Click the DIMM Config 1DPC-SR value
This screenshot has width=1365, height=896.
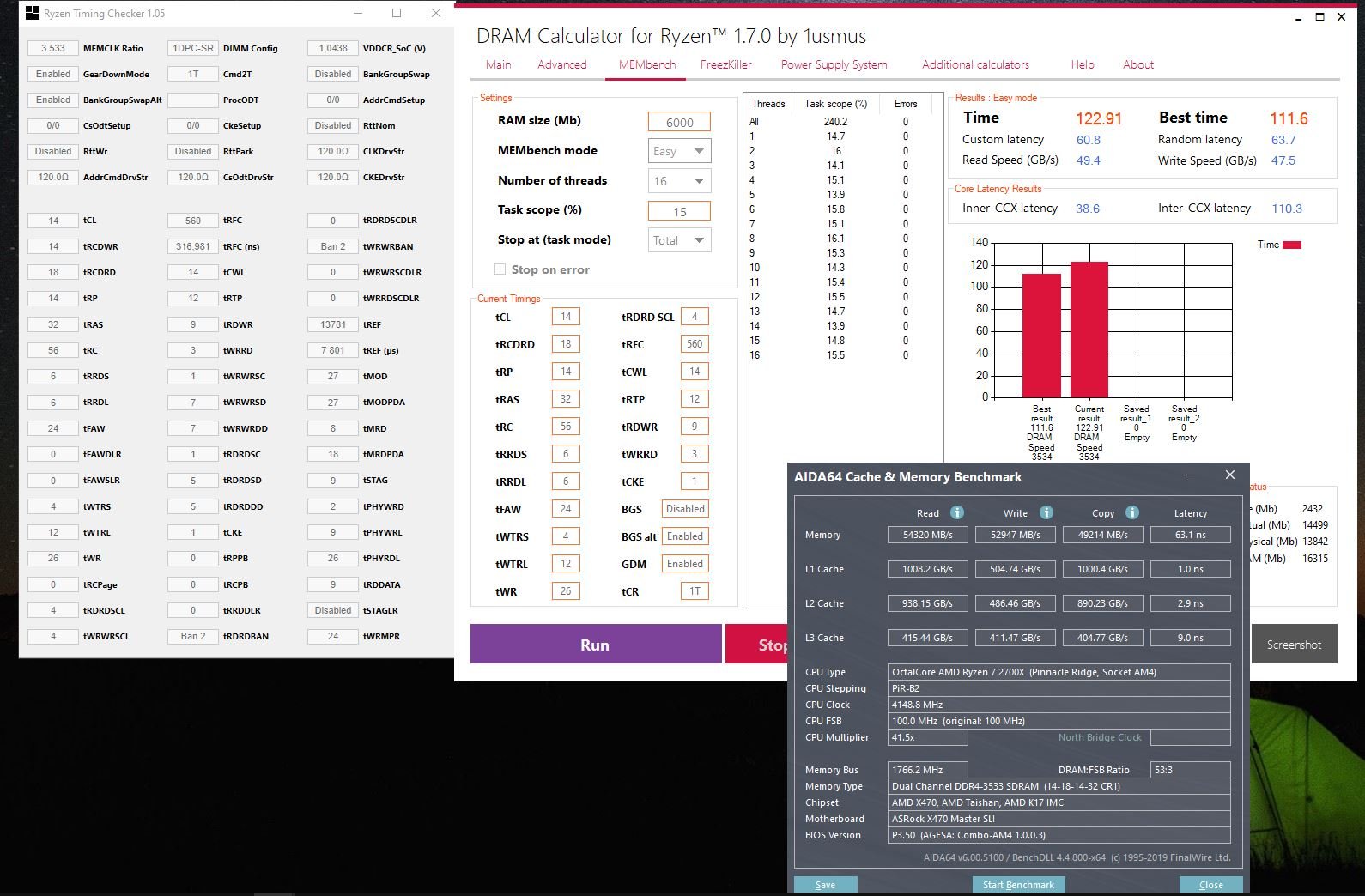193,48
